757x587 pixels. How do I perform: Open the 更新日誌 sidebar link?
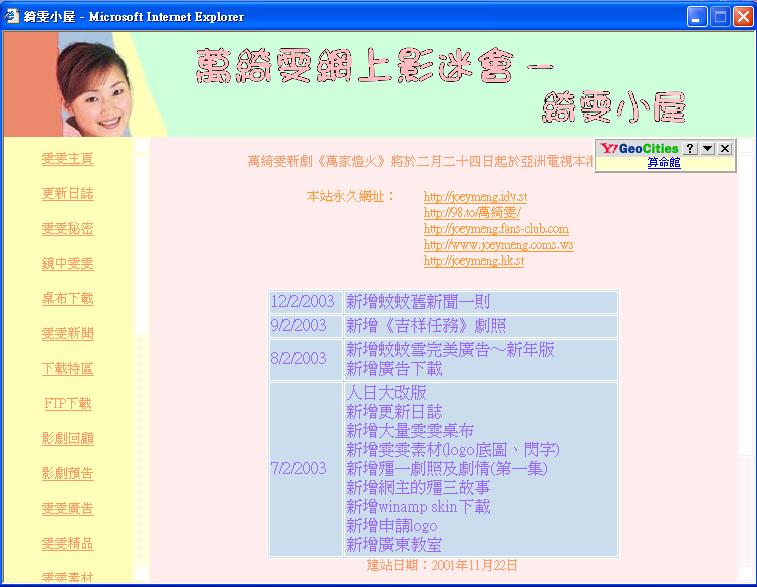pyautogui.click(x=68, y=194)
